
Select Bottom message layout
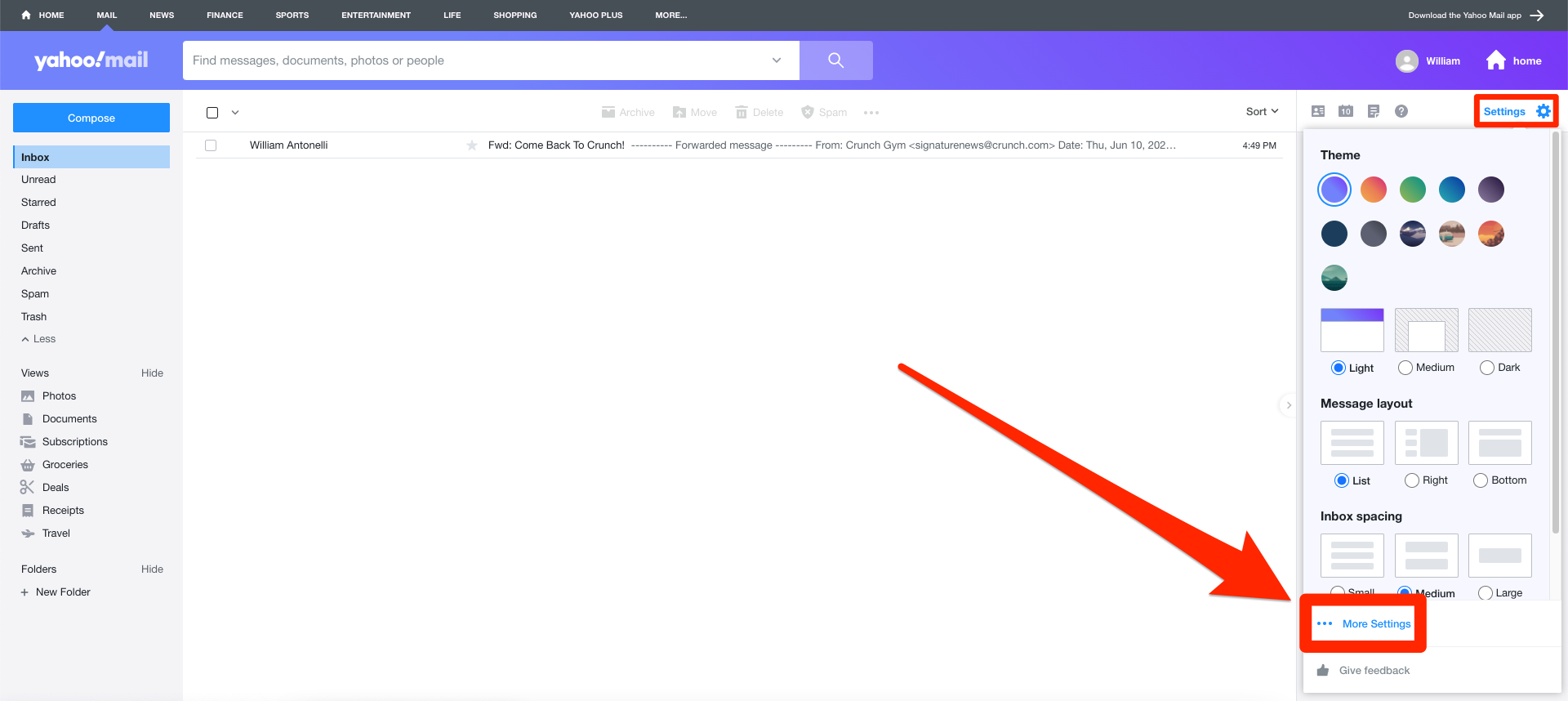[x=1480, y=480]
